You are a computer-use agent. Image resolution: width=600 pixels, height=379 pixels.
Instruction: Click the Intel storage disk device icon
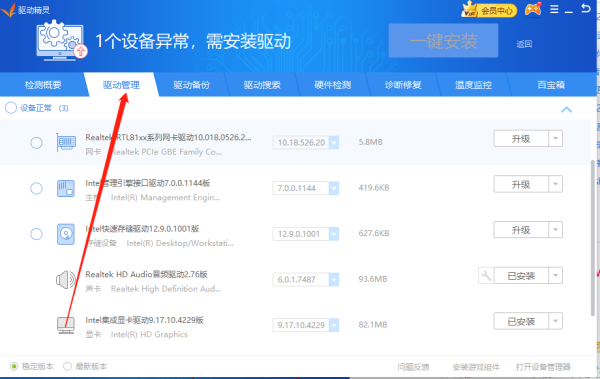coord(66,234)
